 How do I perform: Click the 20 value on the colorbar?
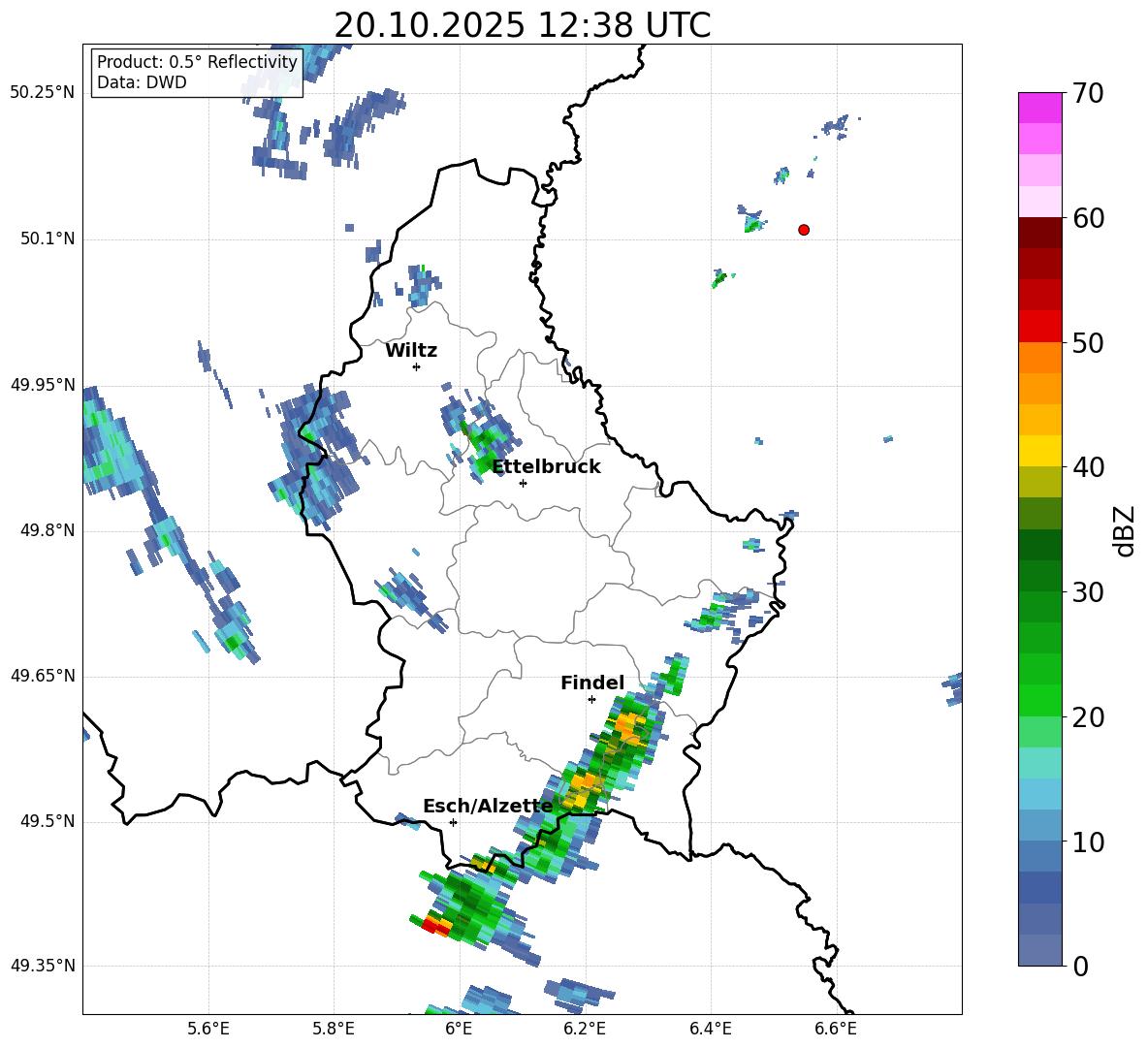pos(1088,717)
